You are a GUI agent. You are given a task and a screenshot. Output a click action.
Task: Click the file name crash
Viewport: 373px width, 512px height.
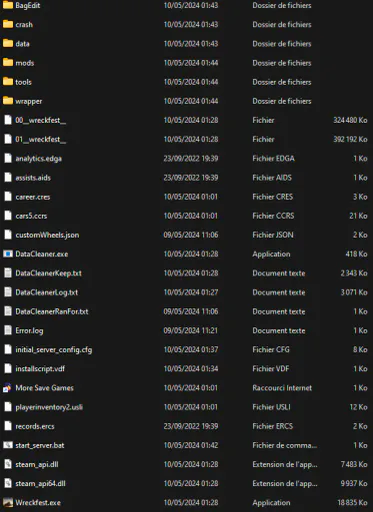point(24,25)
